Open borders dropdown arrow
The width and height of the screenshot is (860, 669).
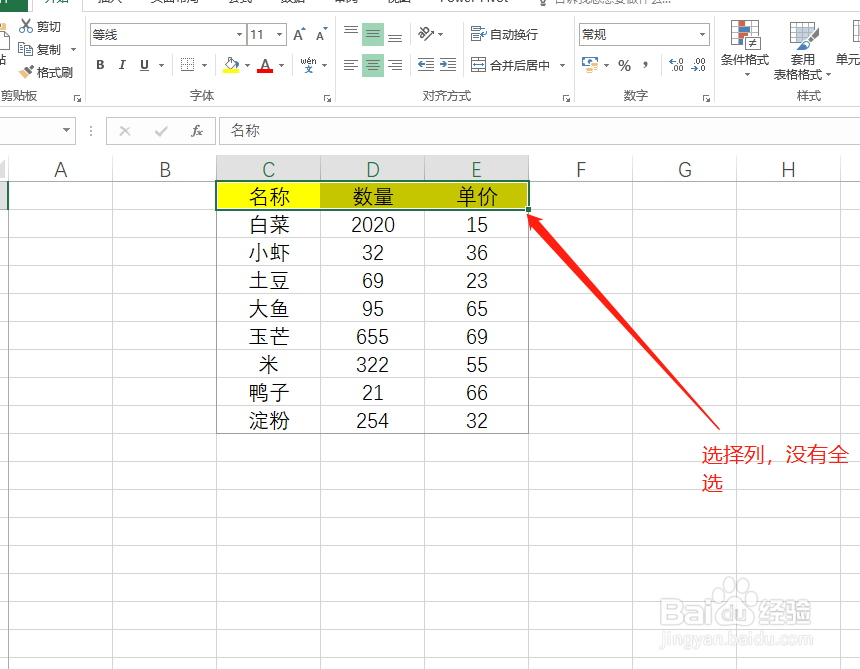(205, 66)
